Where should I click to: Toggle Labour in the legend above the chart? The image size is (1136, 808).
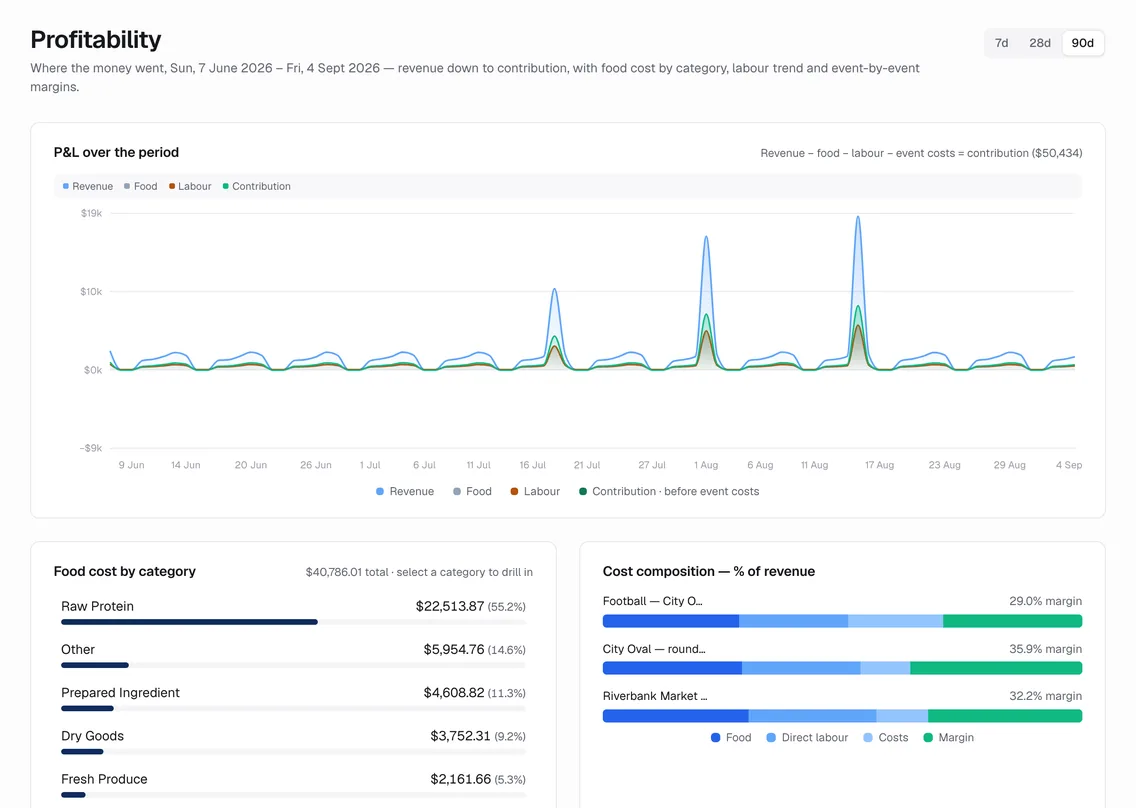pos(190,186)
